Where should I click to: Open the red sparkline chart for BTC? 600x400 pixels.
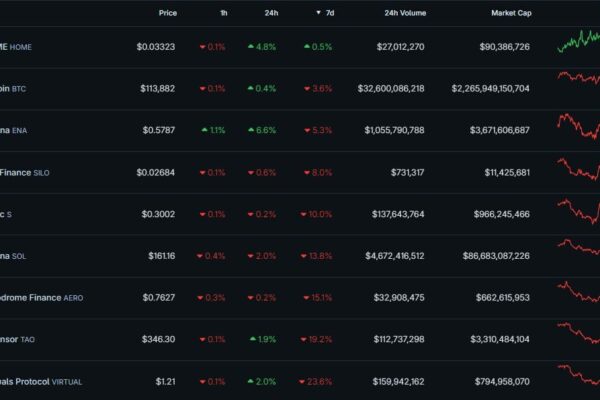(579, 78)
